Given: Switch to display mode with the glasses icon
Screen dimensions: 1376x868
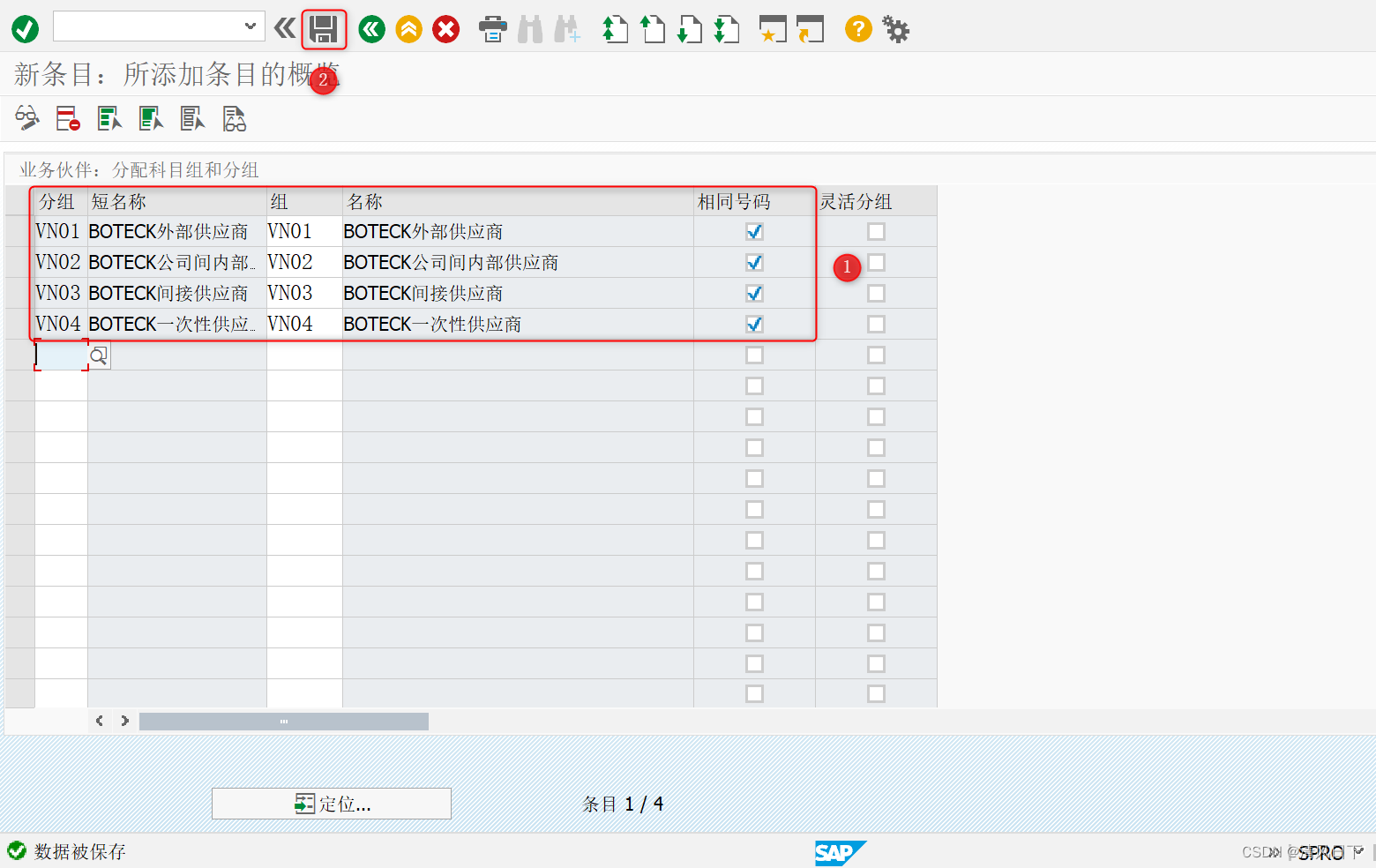Looking at the screenshot, I should [26, 118].
